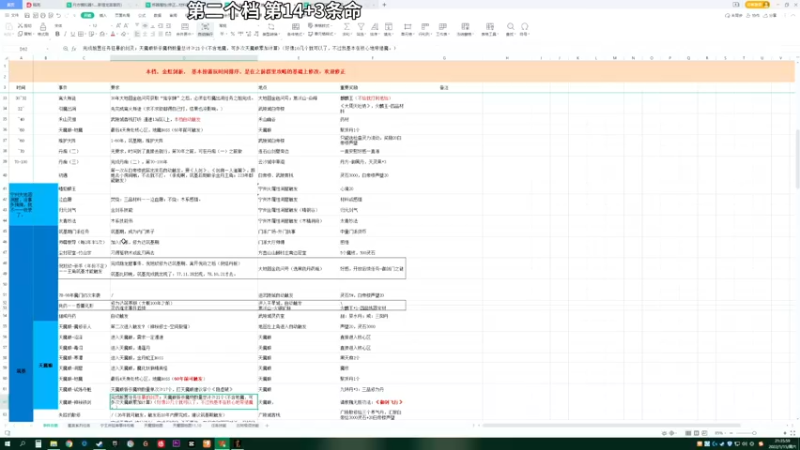Screen dimensions: 800x450
Task: Click the Bold formatting button
Action: 57,34
